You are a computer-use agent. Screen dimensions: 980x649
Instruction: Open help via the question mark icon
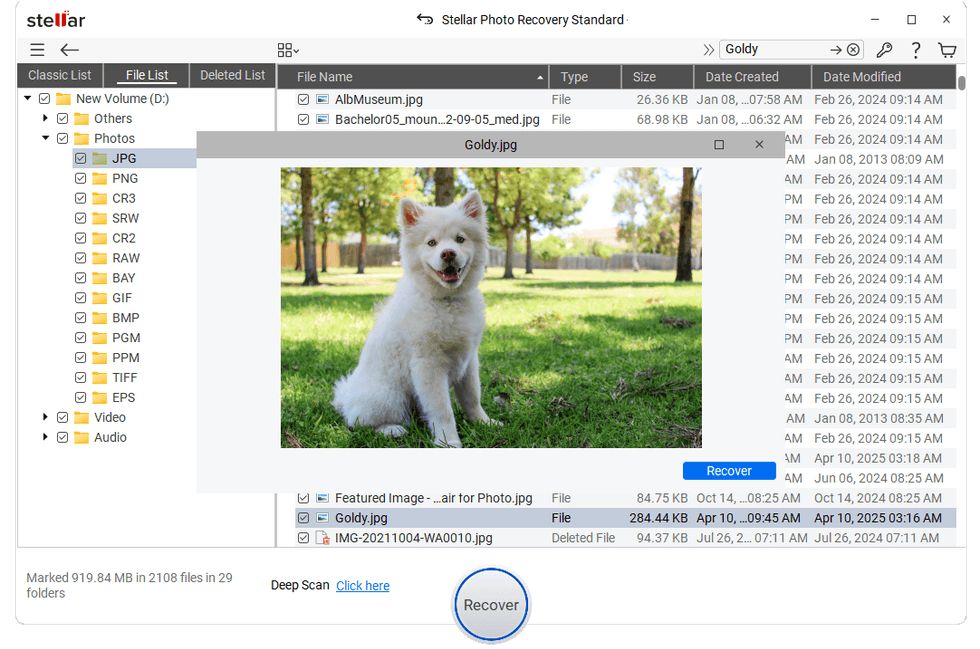click(x=917, y=49)
